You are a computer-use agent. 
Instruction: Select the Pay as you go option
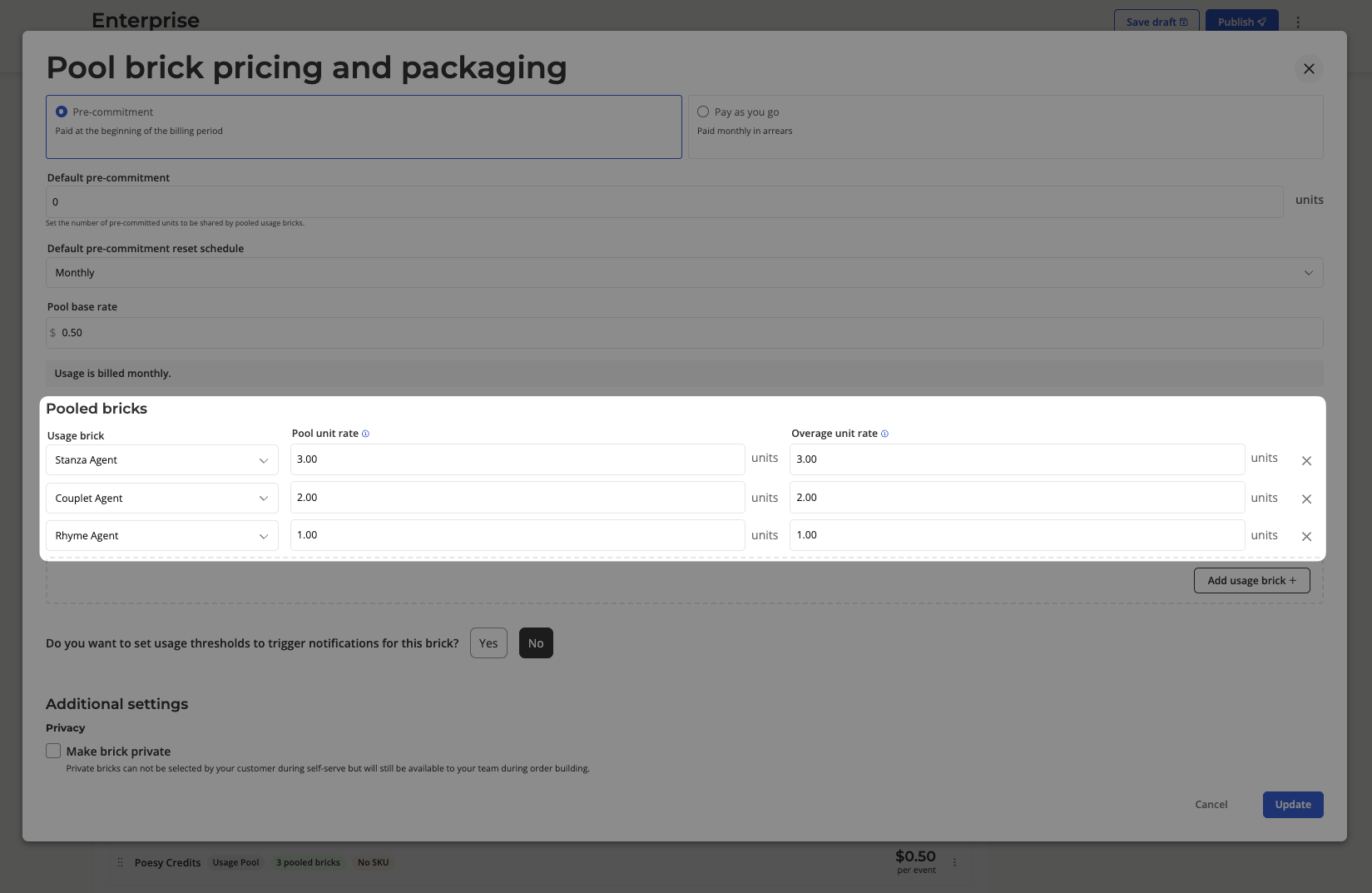[1005, 127]
